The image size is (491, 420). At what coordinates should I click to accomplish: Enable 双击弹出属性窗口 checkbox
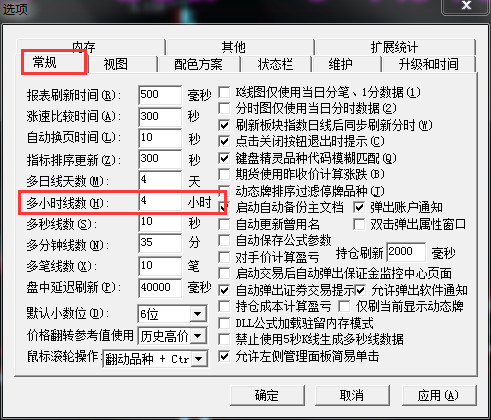[359, 224]
